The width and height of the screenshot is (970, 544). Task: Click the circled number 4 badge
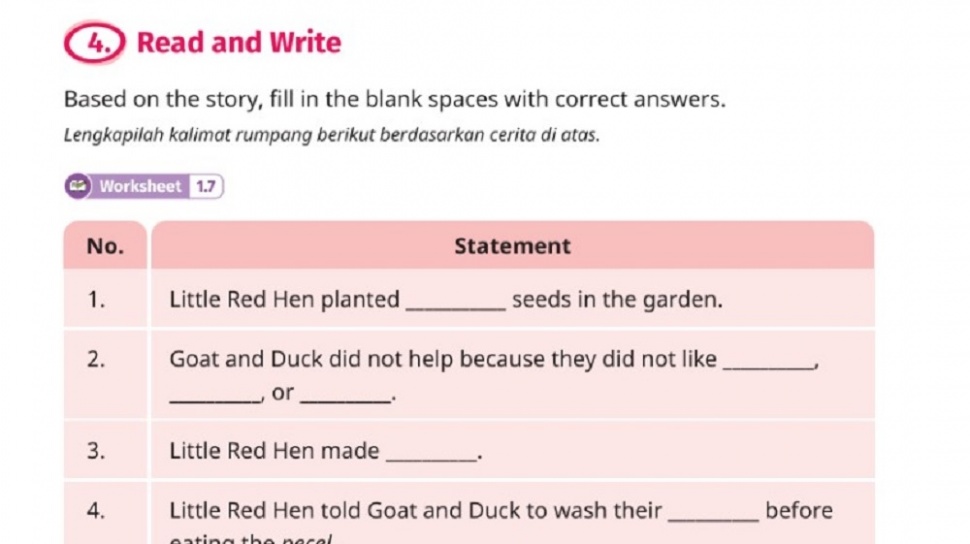[97, 43]
